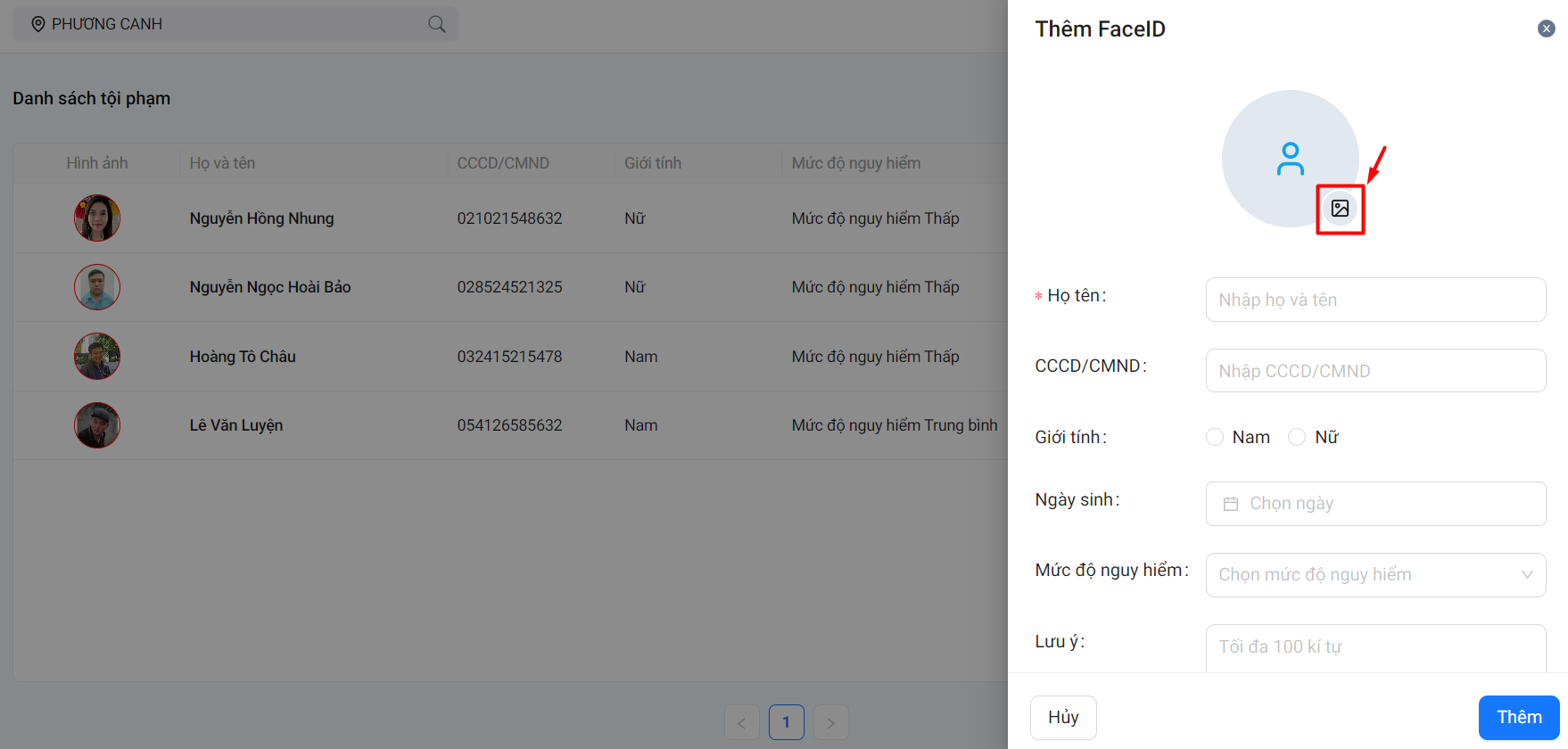
Task: Go to the next page arrow
Action: coord(830,722)
